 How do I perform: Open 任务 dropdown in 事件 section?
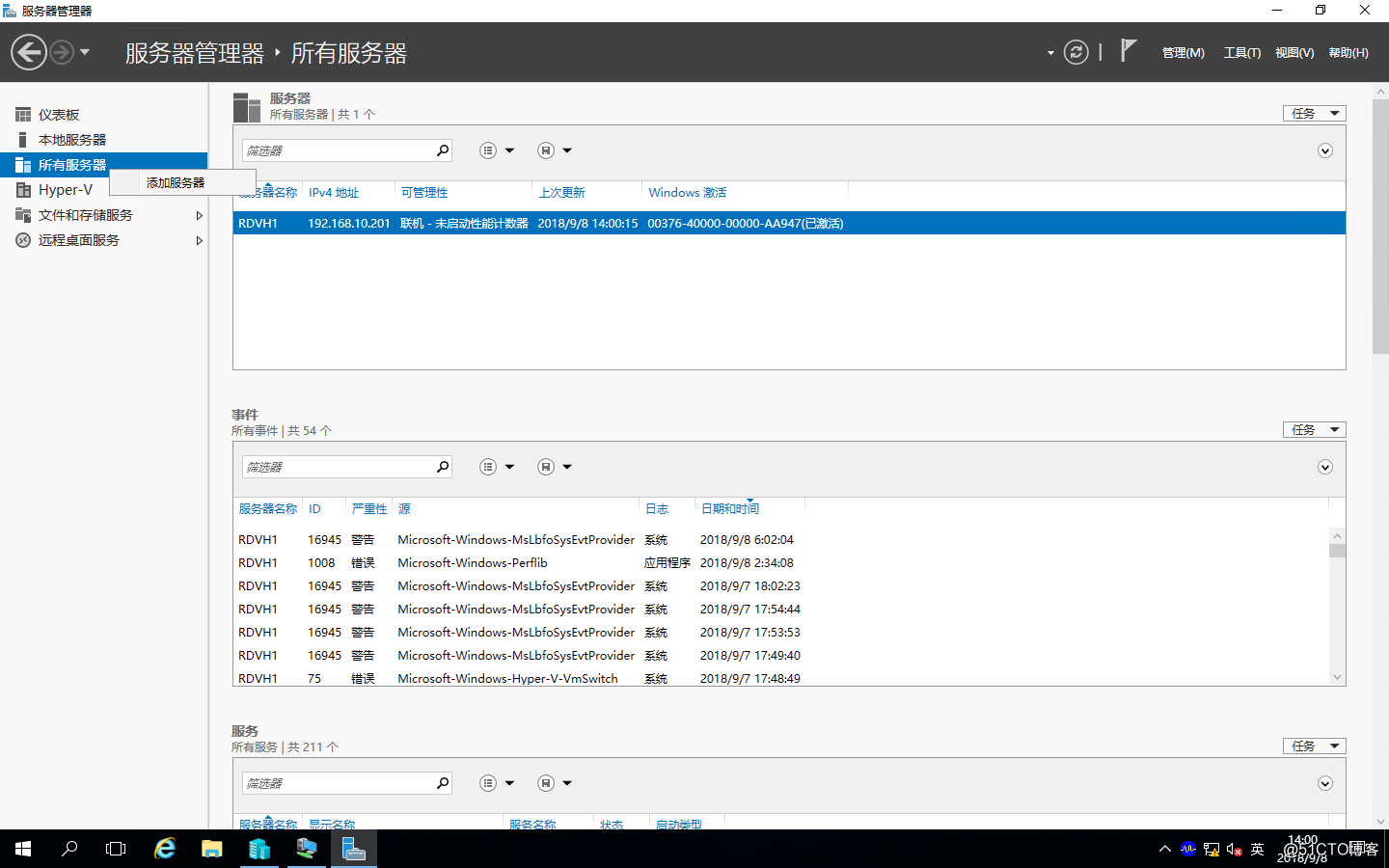[1314, 429]
